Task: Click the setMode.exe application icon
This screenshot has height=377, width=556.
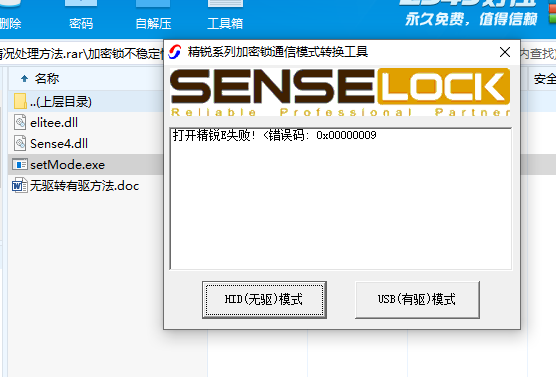Action: pyautogui.click(x=20, y=165)
